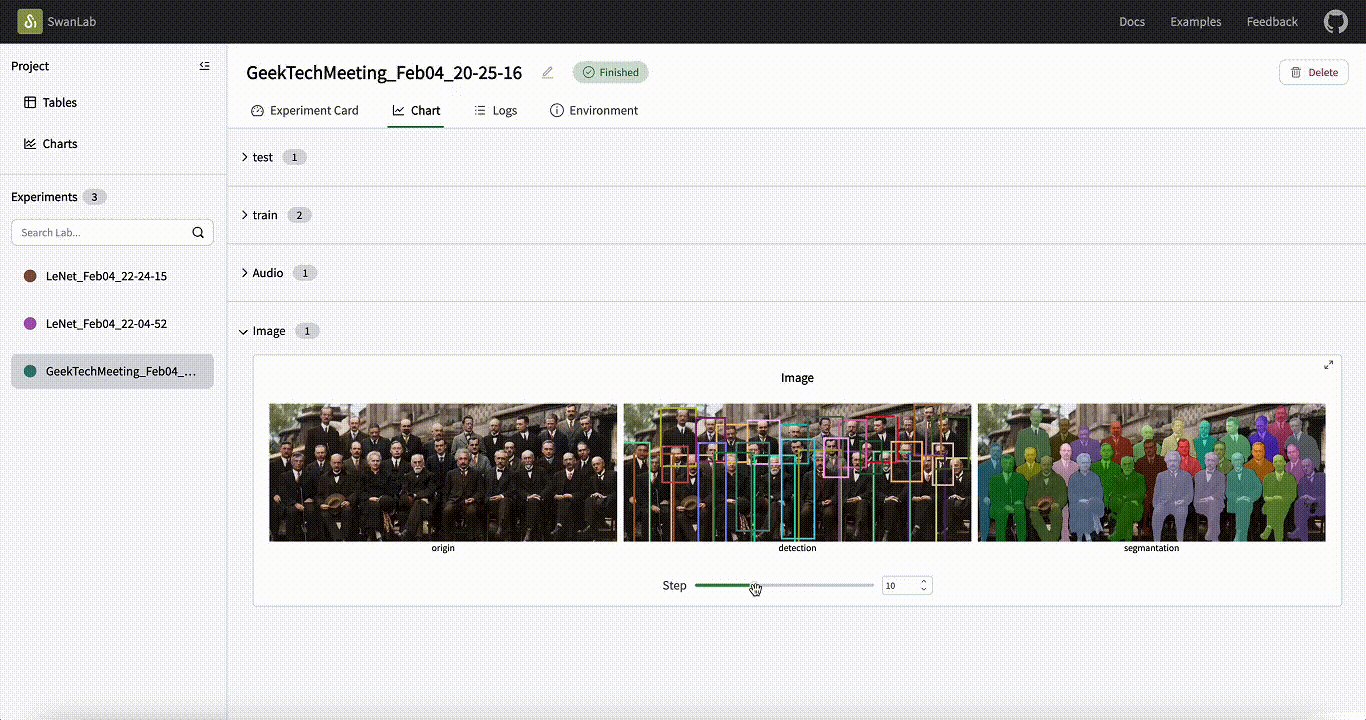Select experiment LeNet_Feb04_22-24-15
Screen dimensions: 1366x720
tap(113, 276)
